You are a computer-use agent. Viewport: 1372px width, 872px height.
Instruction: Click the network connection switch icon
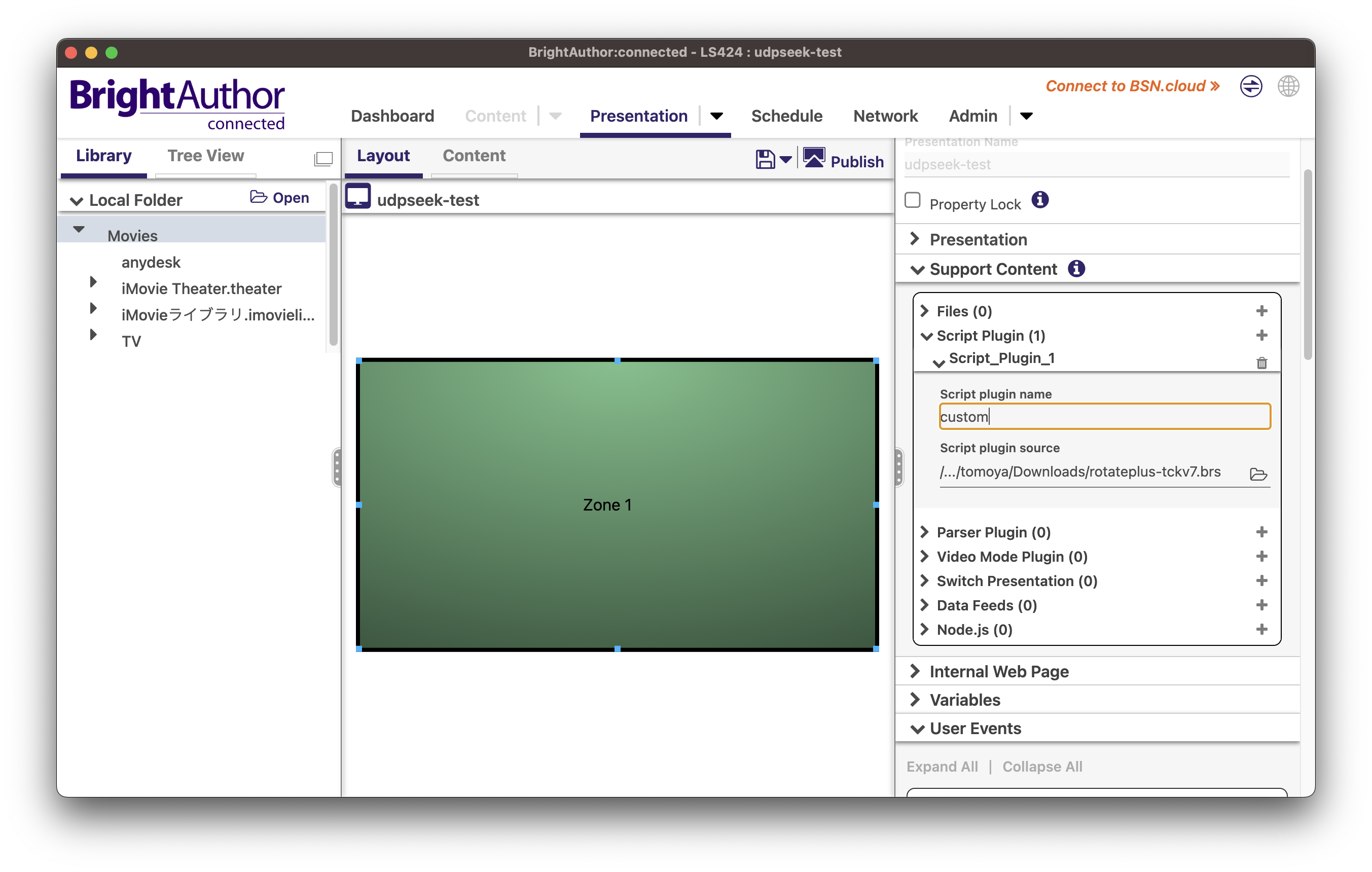[1251, 87]
